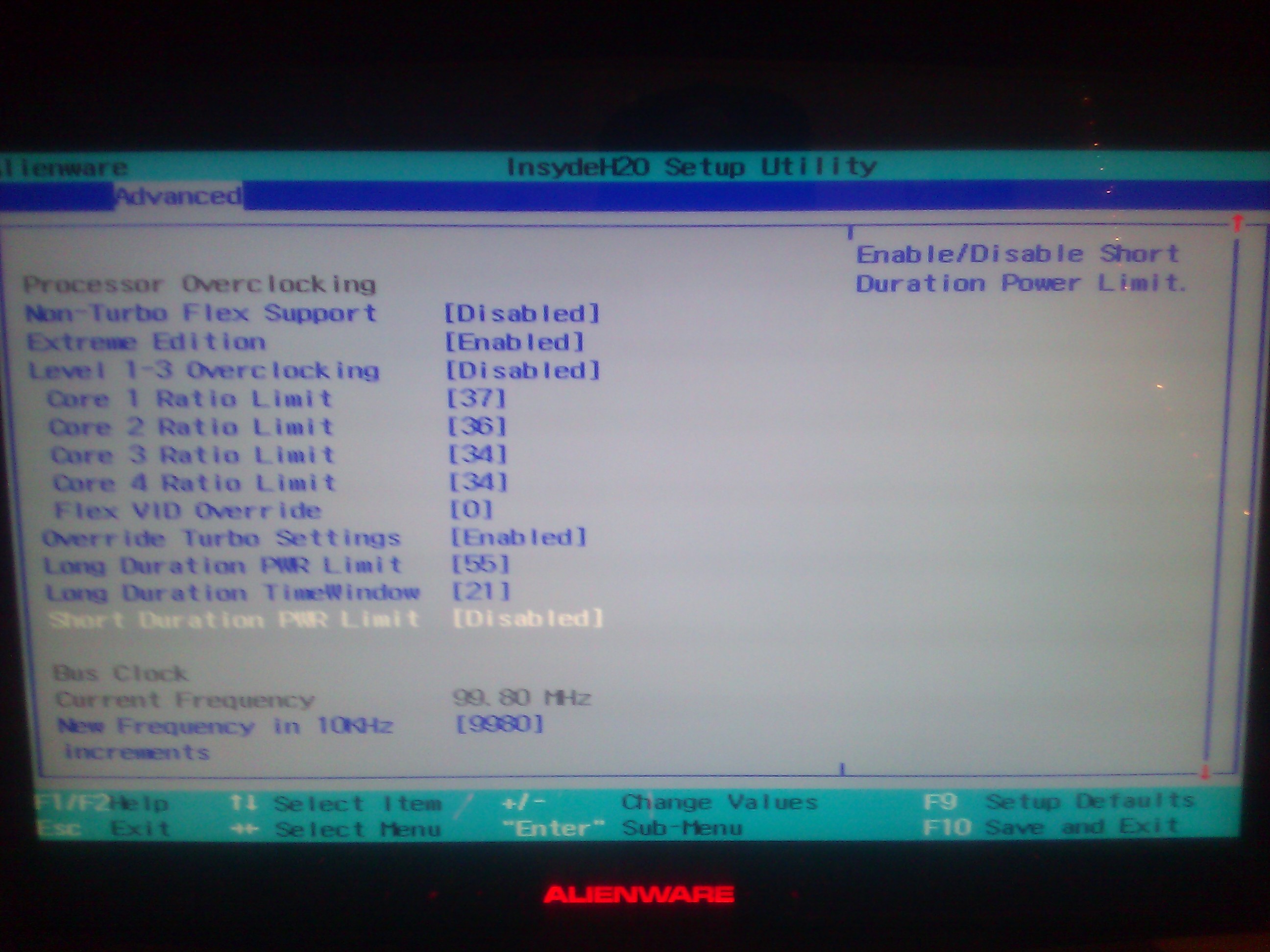1270x952 pixels.
Task: Click the Esc Exit hint
Action: coord(104,829)
